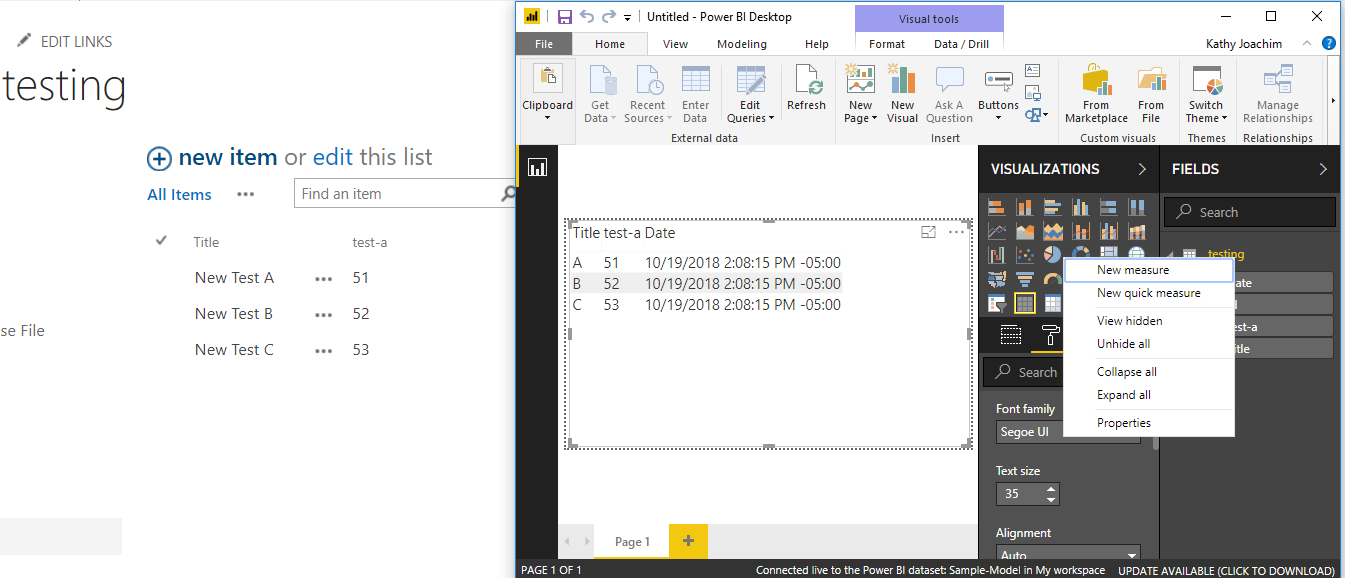
Task: Choose Expand all from context menu
Action: point(1149,395)
